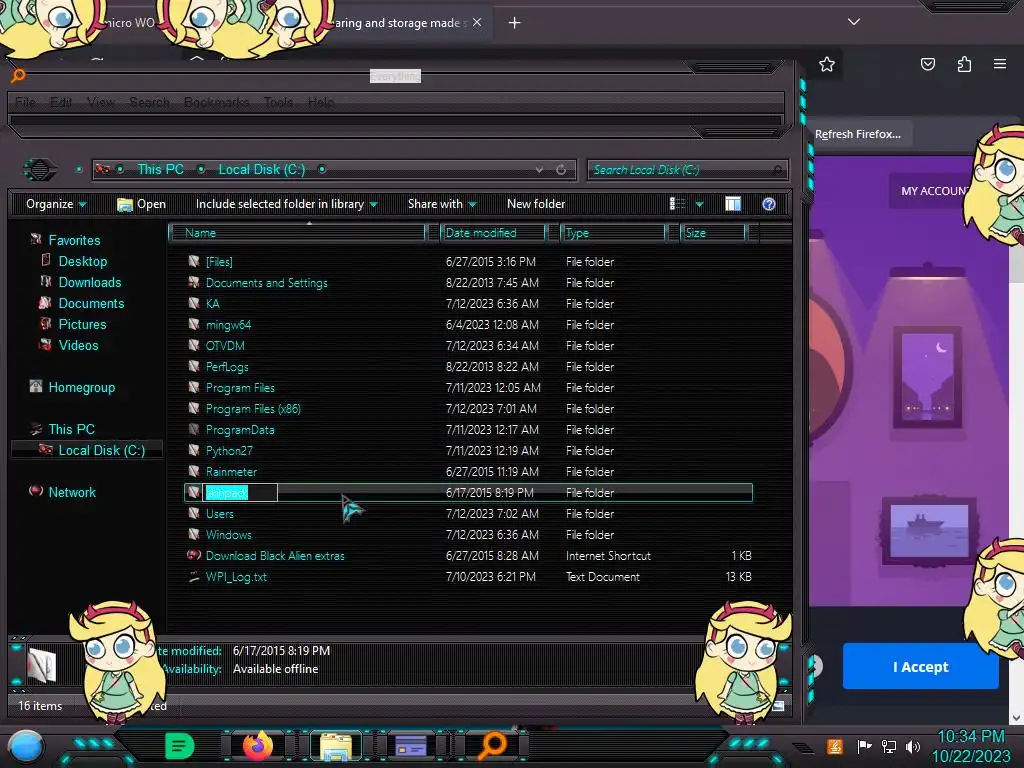Open the Tools menu in Everything
The height and width of the screenshot is (768, 1024).
click(x=278, y=102)
